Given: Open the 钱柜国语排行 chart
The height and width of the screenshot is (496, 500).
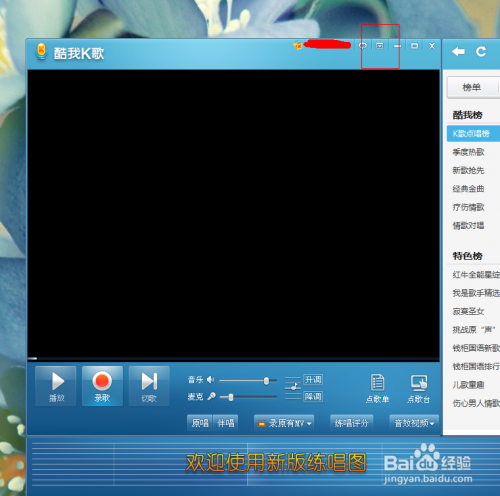Looking at the screenshot, I should [x=476, y=366].
